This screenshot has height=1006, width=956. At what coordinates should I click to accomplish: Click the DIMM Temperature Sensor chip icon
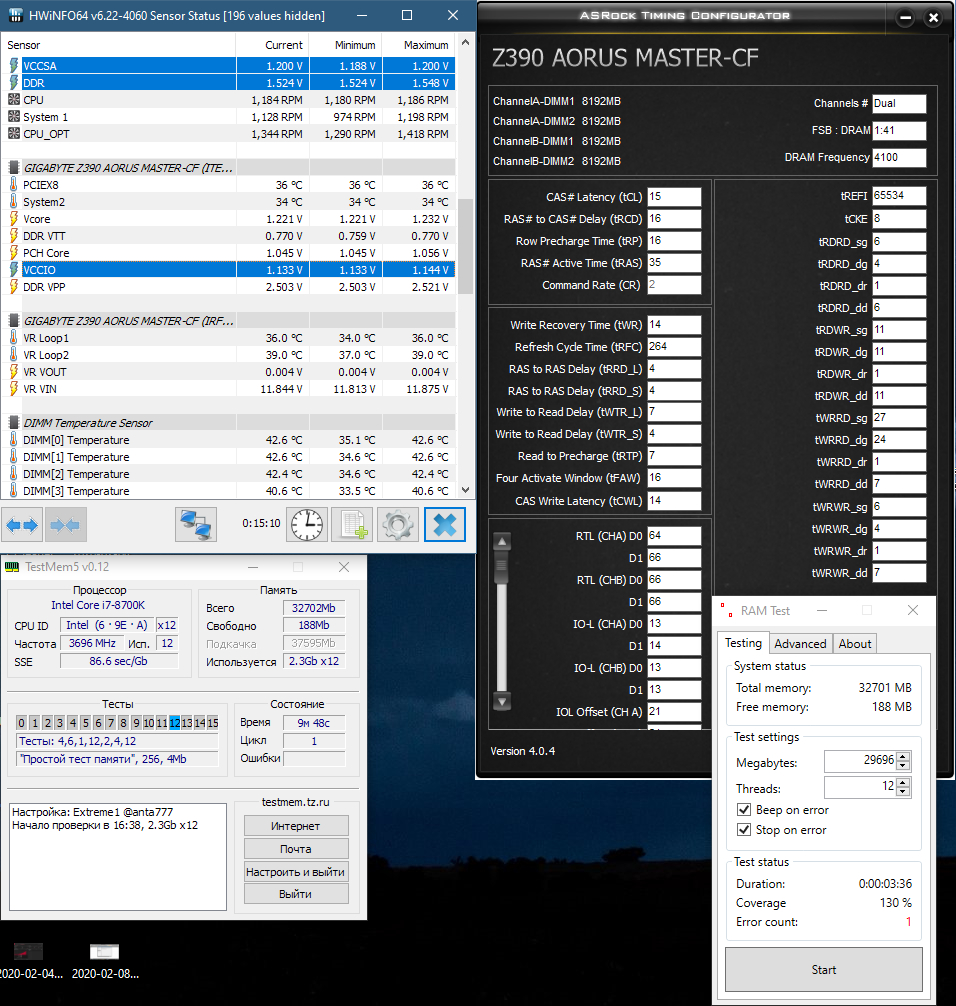(x=13, y=423)
